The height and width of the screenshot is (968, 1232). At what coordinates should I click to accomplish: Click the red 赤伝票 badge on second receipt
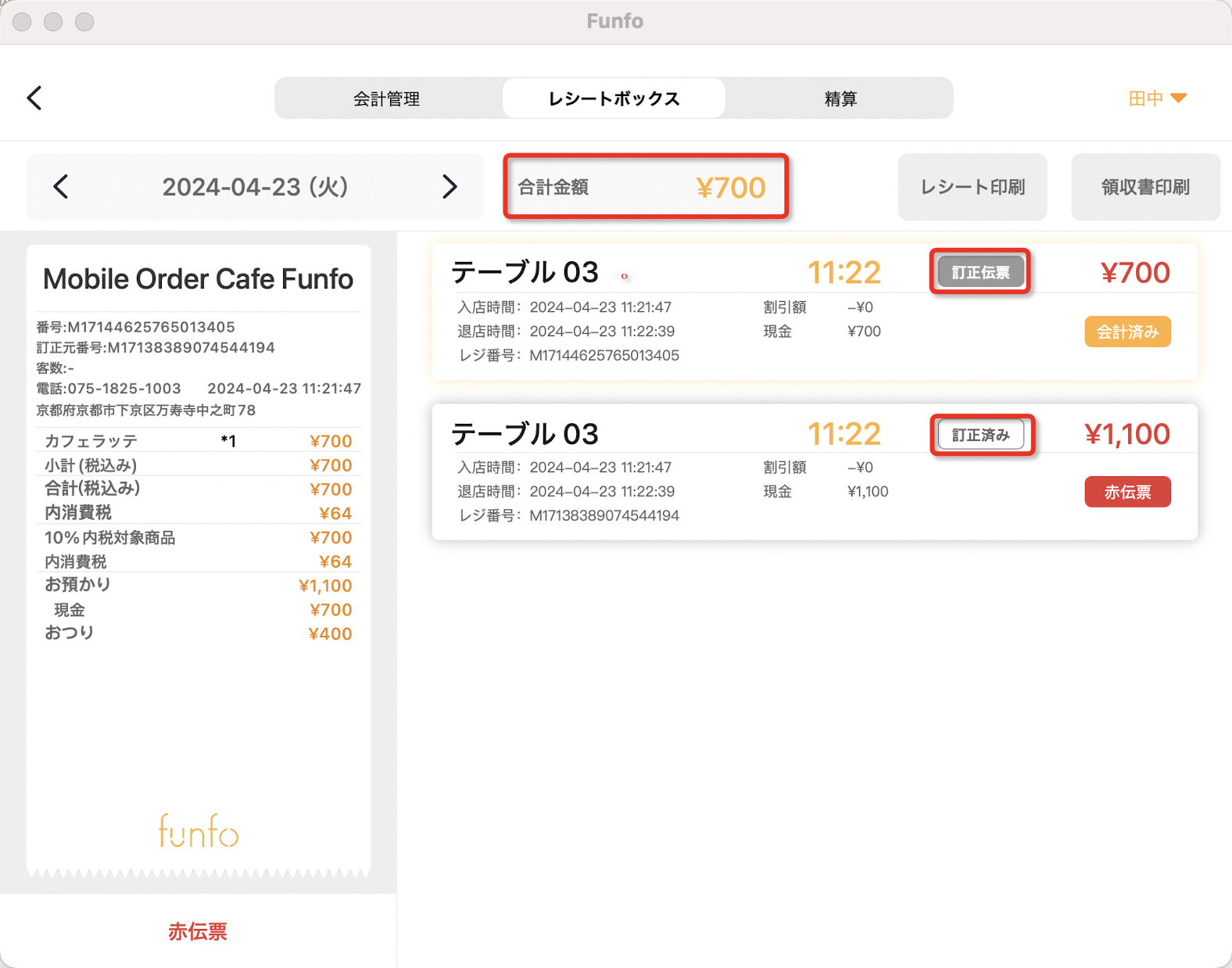tap(1126, 492)
